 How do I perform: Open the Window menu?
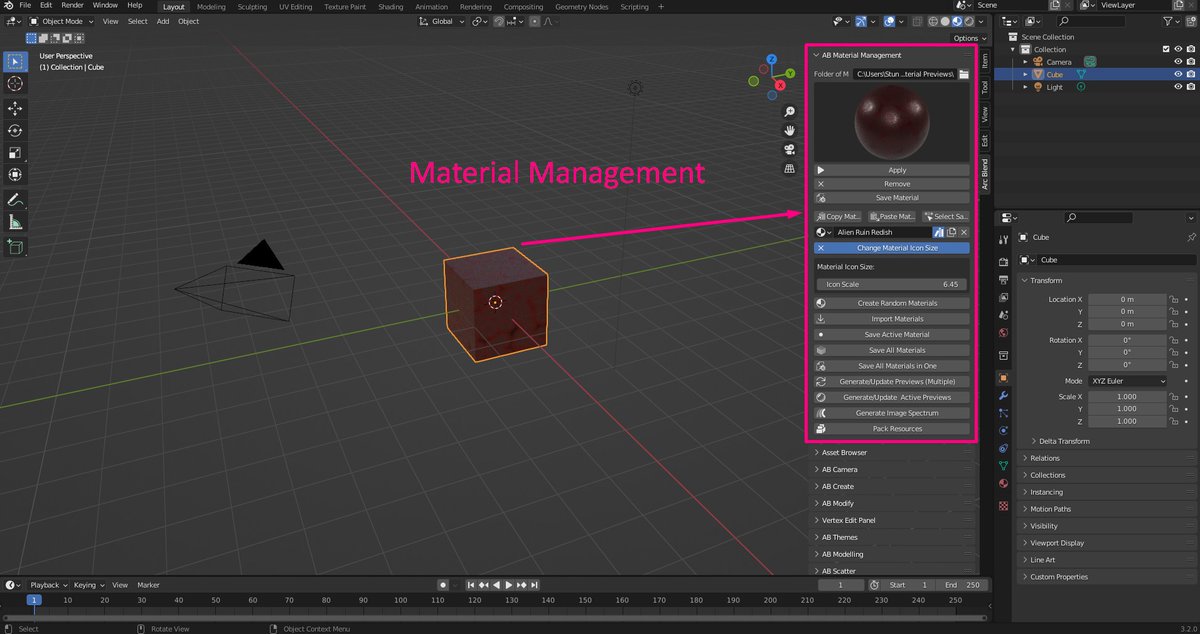105,5
